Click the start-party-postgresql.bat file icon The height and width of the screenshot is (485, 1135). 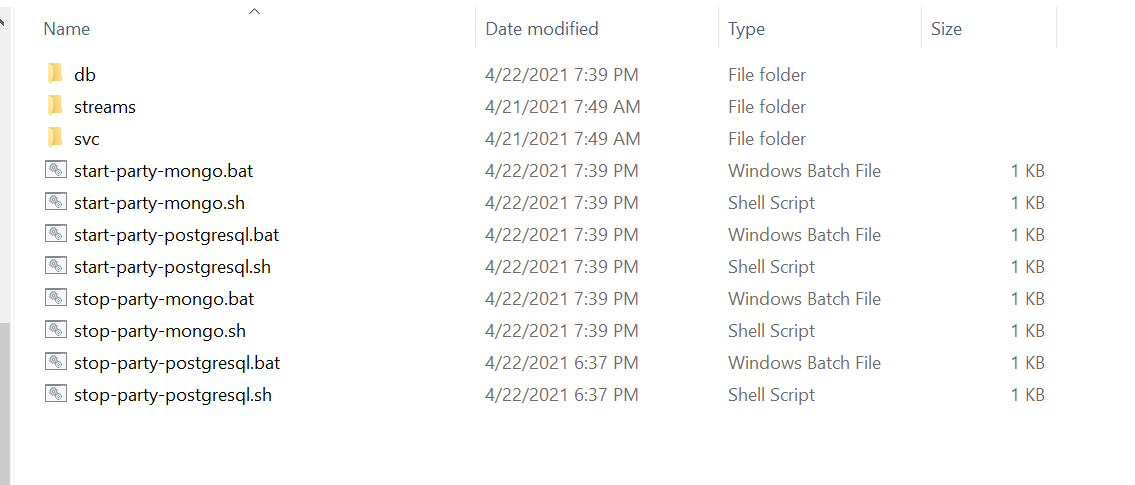click(56, 234)
